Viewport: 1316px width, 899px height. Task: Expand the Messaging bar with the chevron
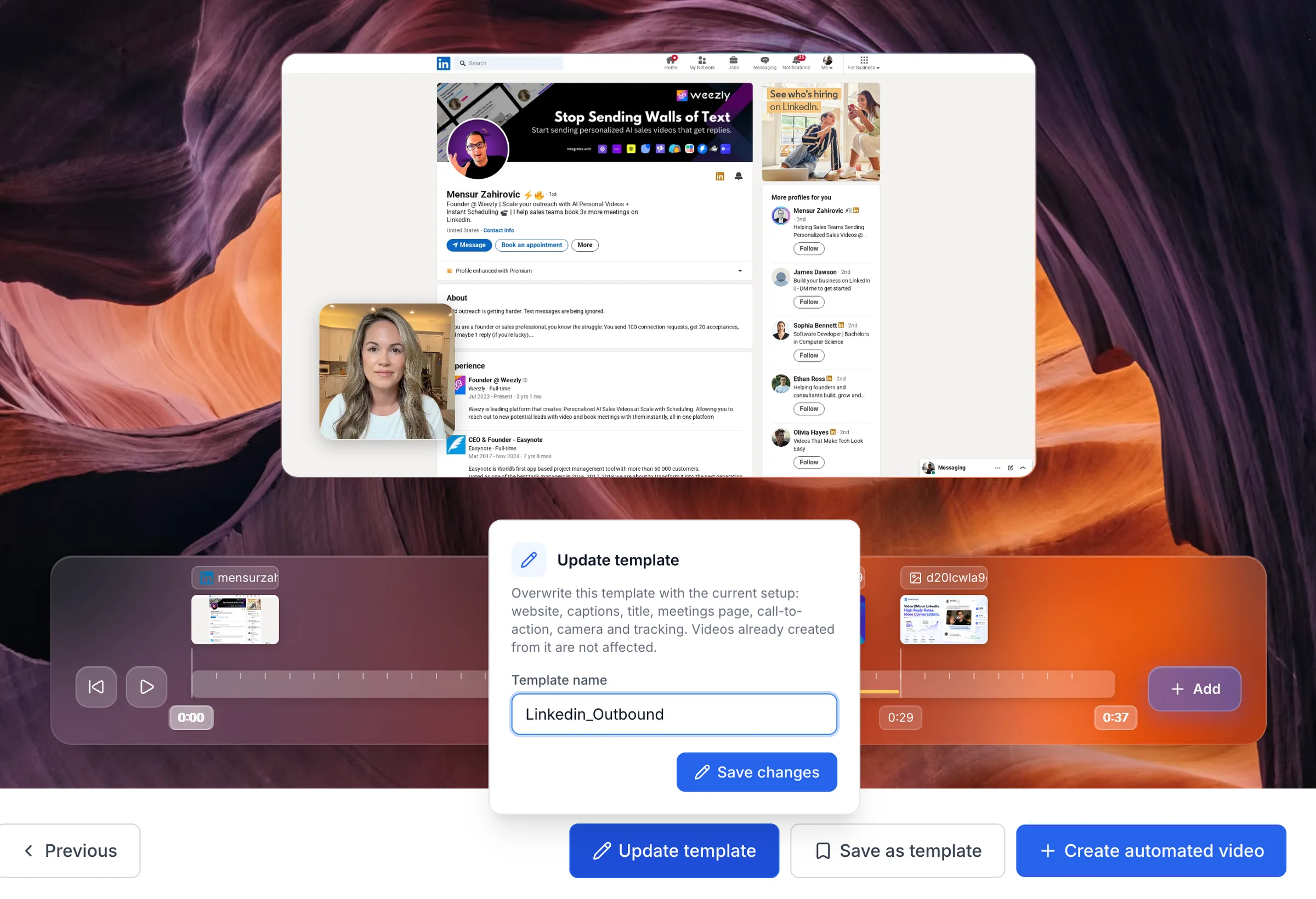1023,468
